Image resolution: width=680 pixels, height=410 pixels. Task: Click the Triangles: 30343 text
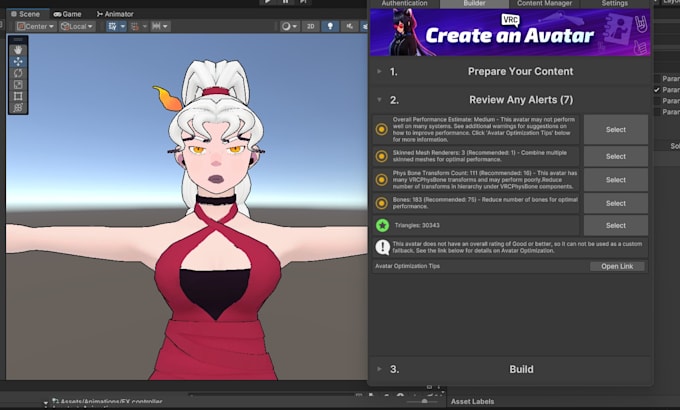pos(417,226)
